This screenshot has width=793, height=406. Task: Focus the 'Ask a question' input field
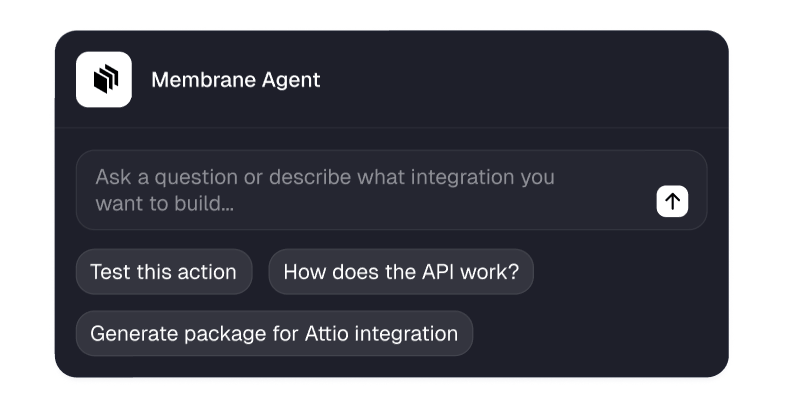pyautogui.click(x=391, y=190)
